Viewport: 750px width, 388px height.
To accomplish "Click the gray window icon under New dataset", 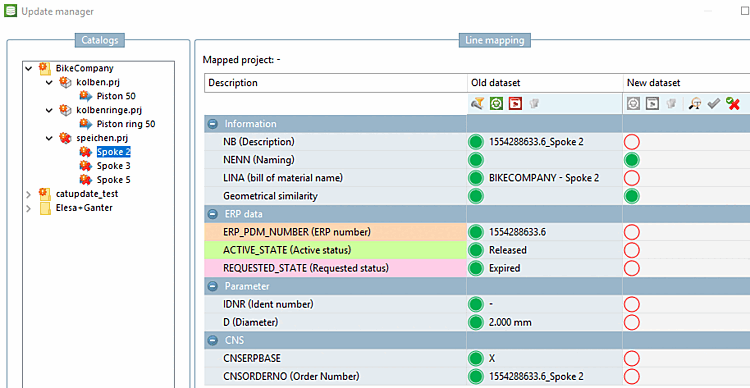I will coord(652,103).
